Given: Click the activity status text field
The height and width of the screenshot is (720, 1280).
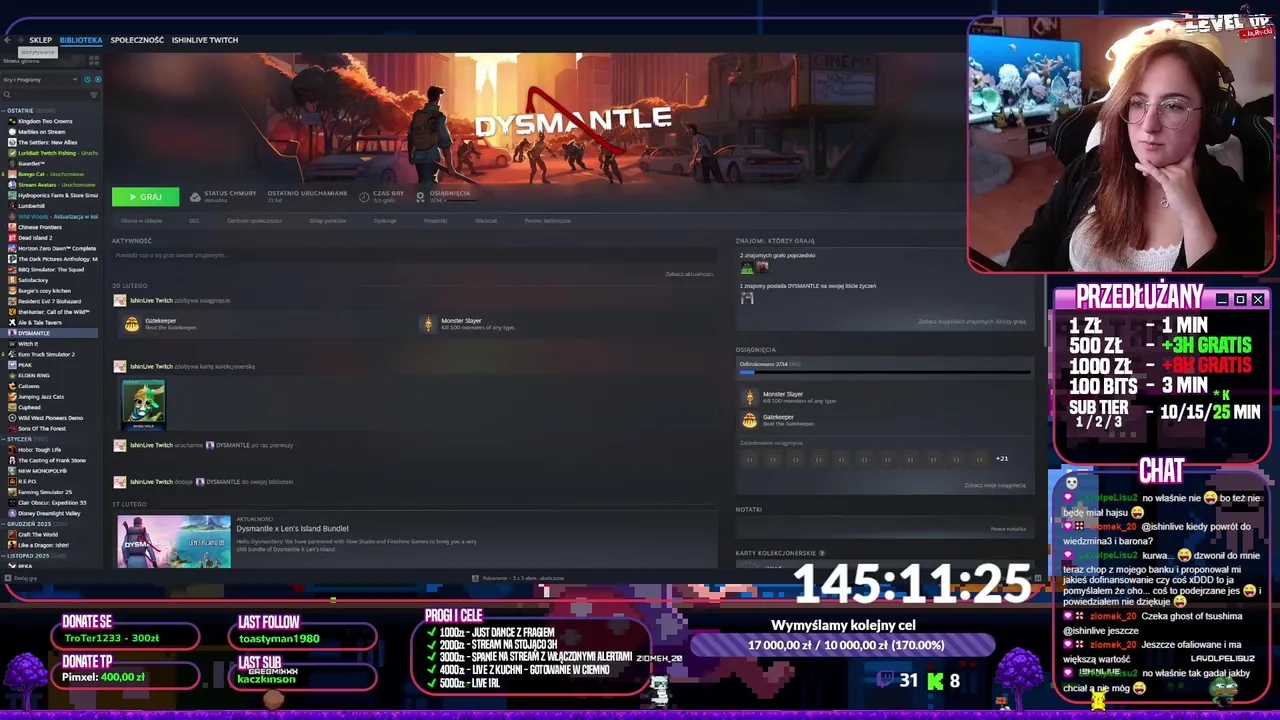Looking at the screenshot, I should coord(414,255).
